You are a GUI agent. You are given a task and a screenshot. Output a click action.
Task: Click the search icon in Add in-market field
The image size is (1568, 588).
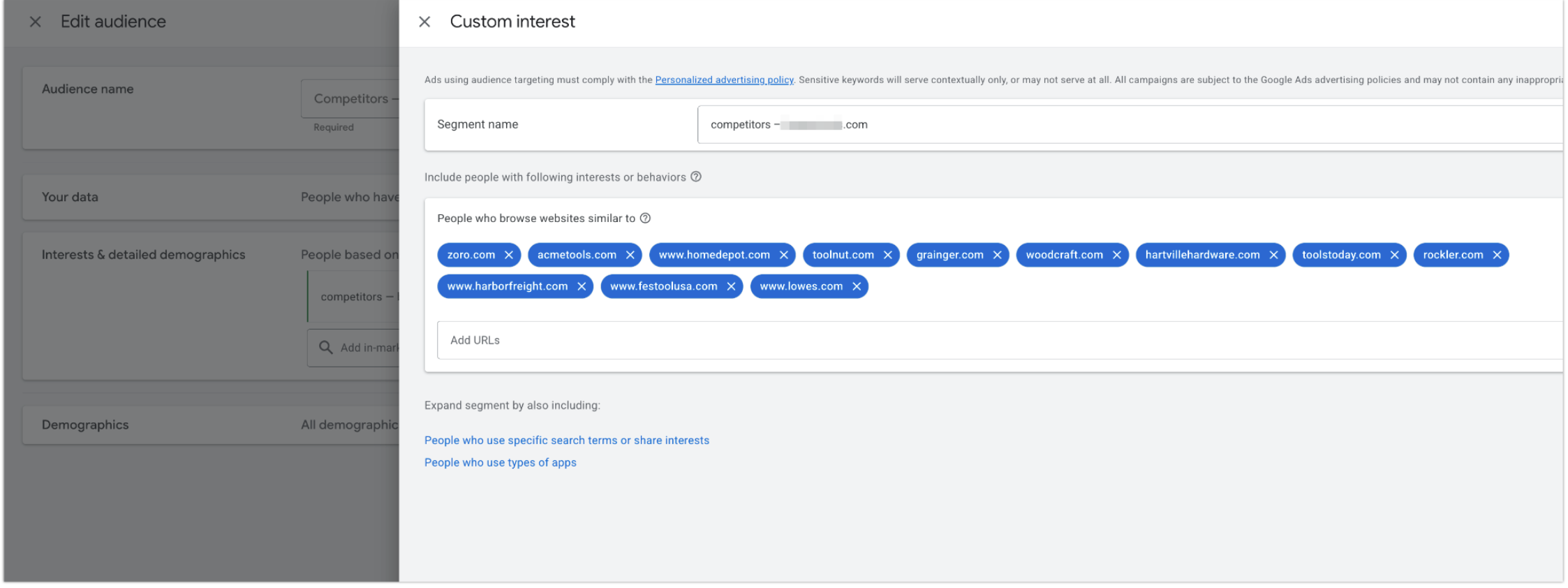(326, 347)
